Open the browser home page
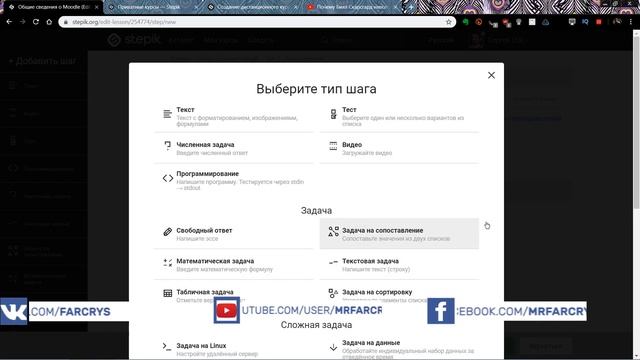This screenshot has height=360, width=640. click(x=49, y=22)
